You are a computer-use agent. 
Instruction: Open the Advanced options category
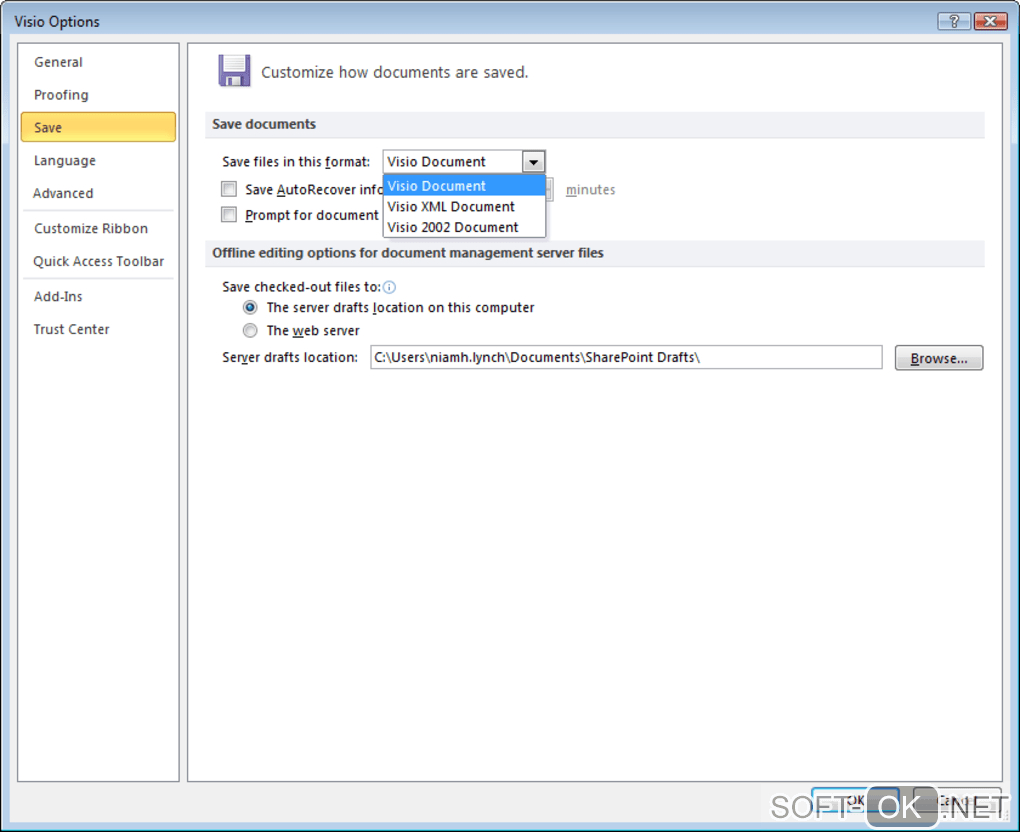point(63,193)
